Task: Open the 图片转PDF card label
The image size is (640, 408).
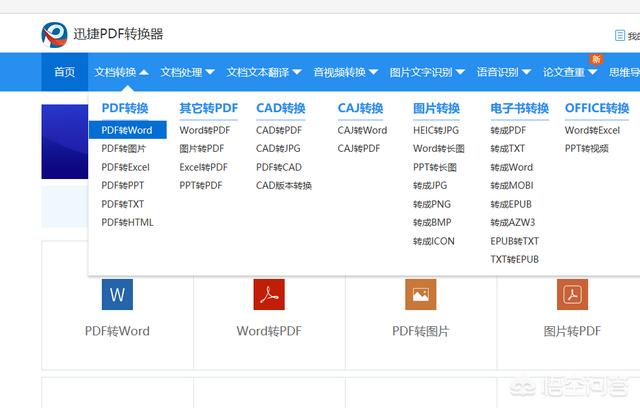Action: click(x=572, y=331)
